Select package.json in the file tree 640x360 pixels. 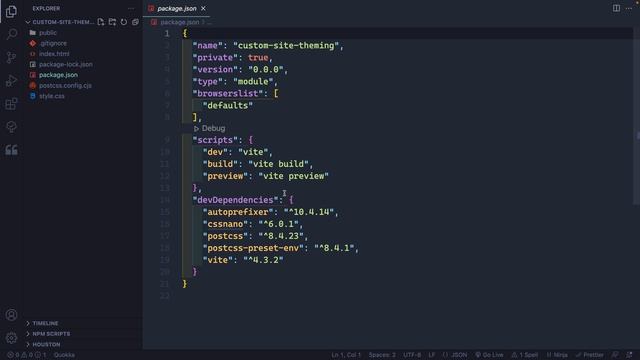58,75
